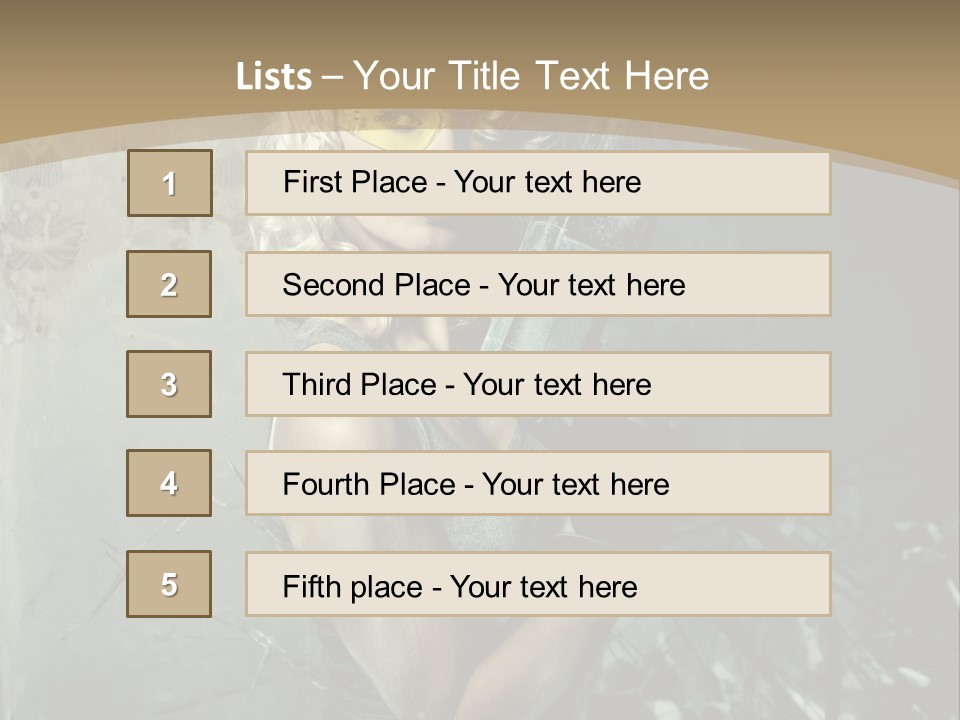The width and height of the screenshot is (960, 720).
Task: Pick the number 5 box
Action: [169, 584]
